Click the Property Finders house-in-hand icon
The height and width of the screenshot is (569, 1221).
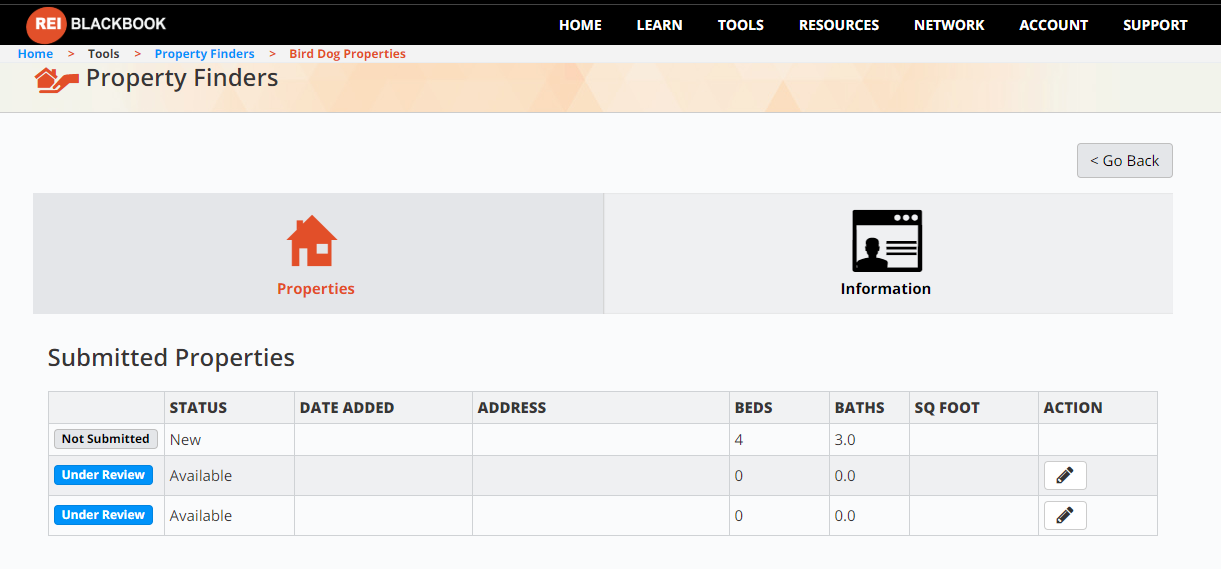tap(56, 79)
